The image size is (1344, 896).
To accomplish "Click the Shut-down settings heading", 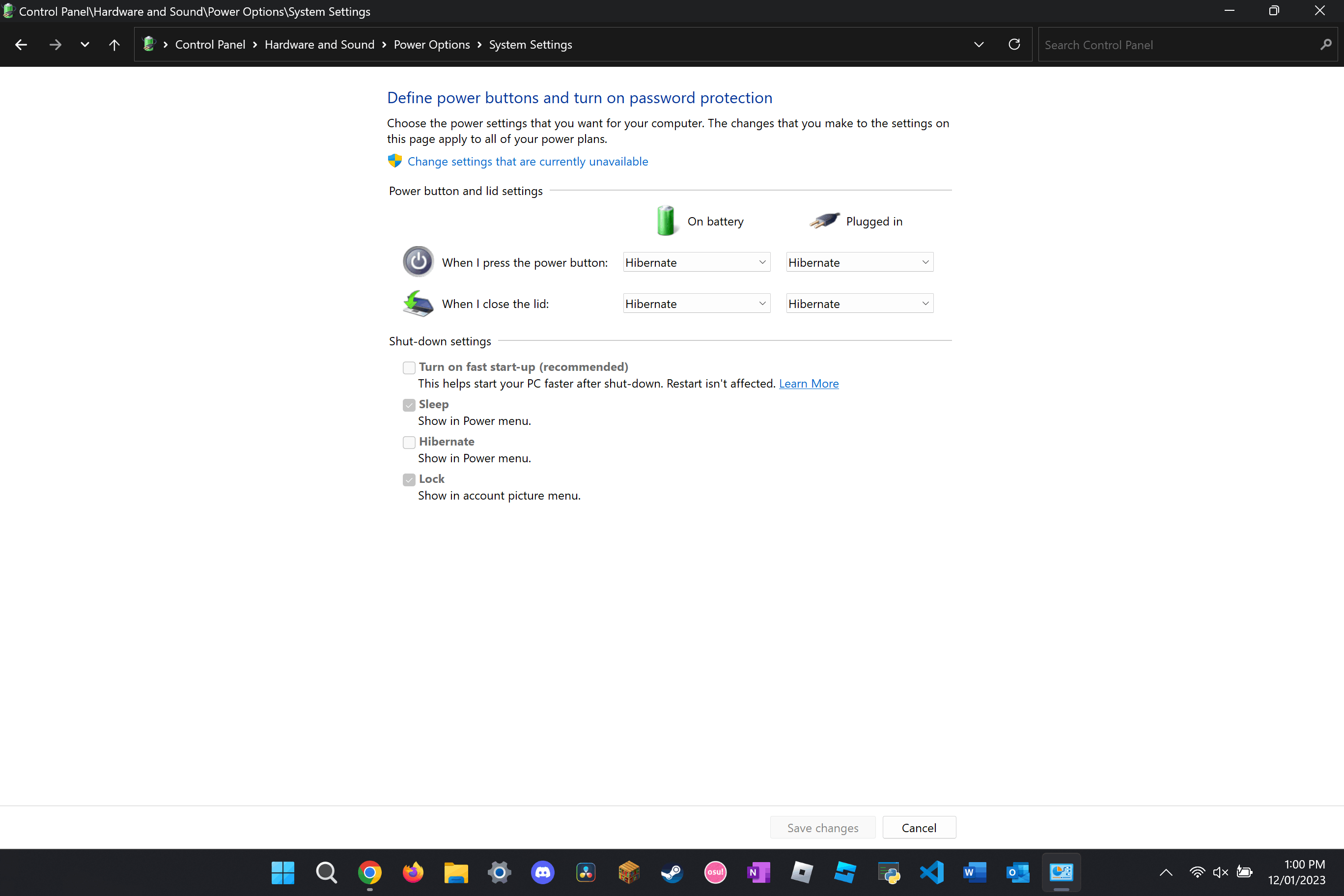I will tap(440, 341).
